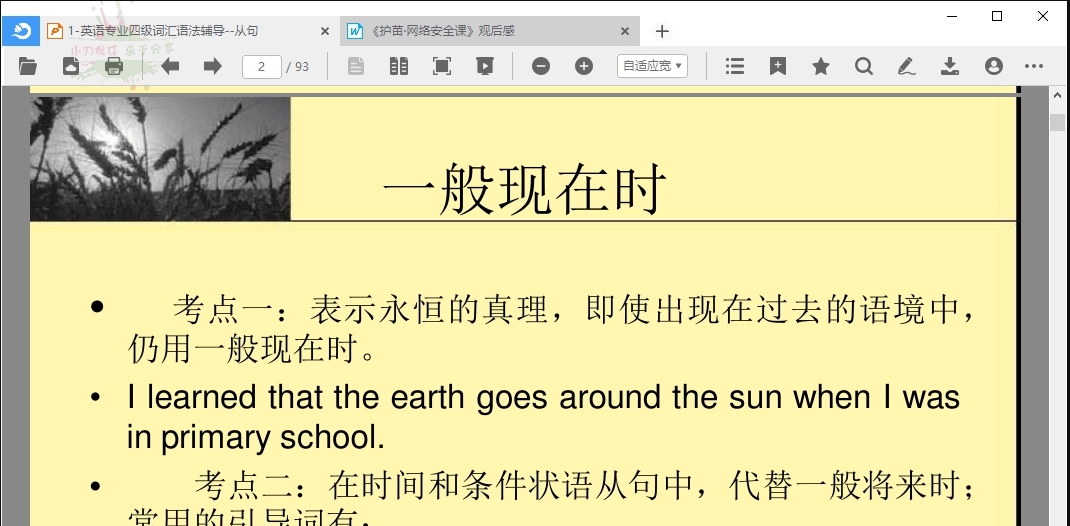Click the save-to-cloud document icon

point(71,66)
